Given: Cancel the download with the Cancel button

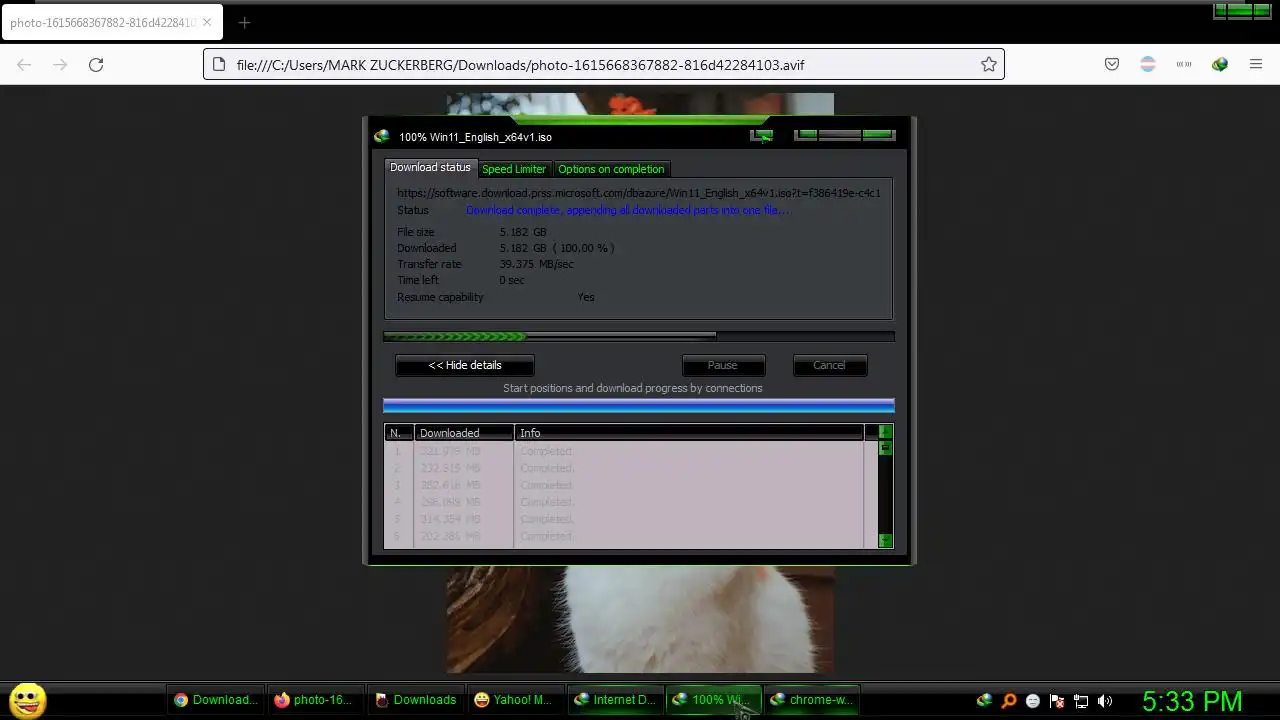Looking at the screenshot, I should 829,365.
